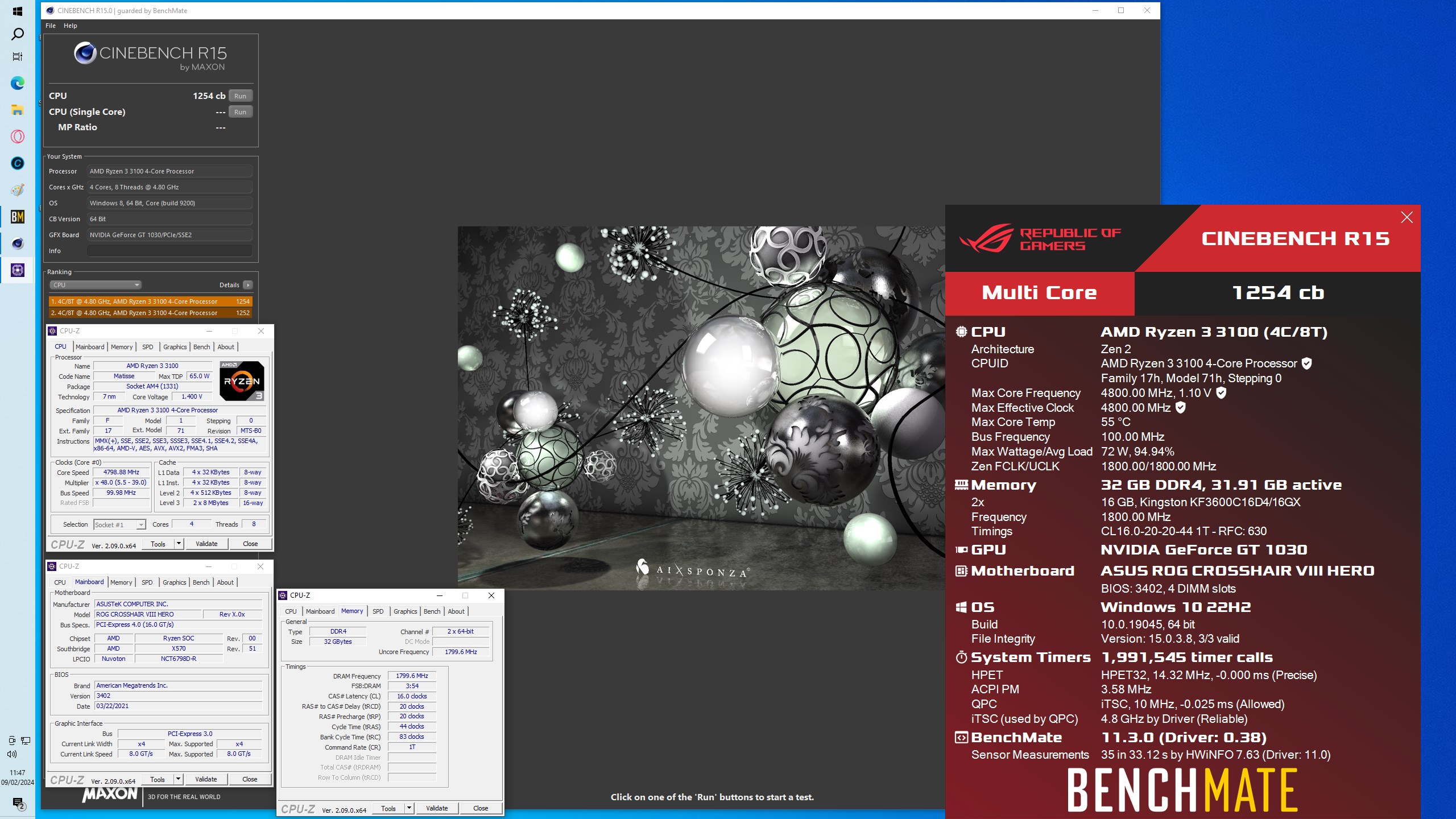
Task: Open the network tray icon
Action: tap(26, 741)
